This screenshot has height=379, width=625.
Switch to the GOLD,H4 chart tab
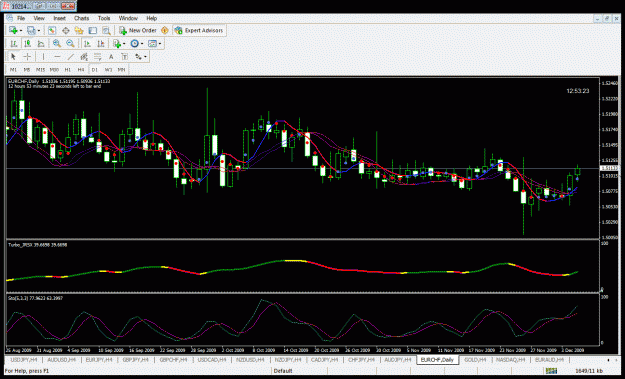(x=475, y=360)
